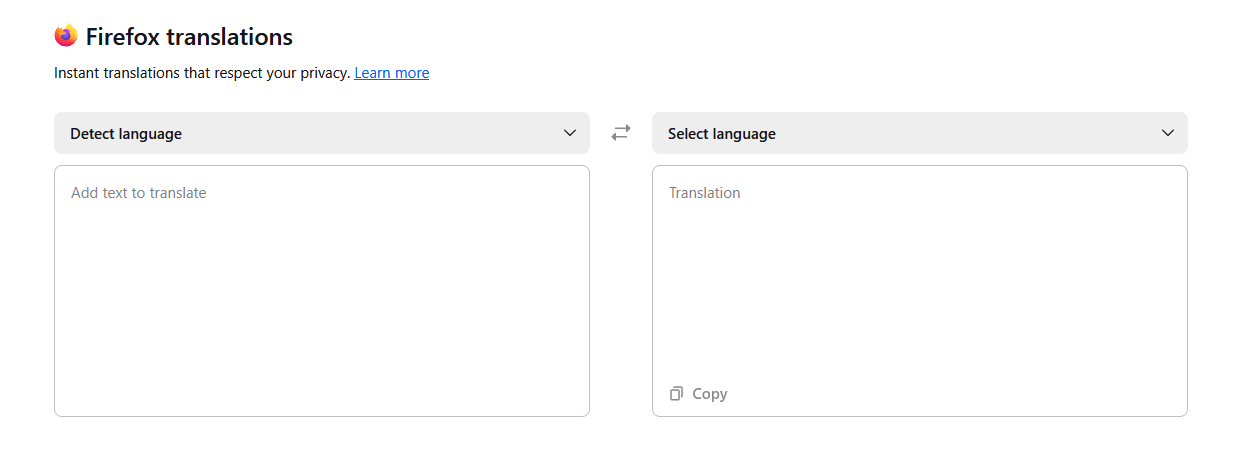This screenshot has height=456, width=1234.
Task: Click the "Add text to translate" placeholder
Action: (x=139, y=193)
